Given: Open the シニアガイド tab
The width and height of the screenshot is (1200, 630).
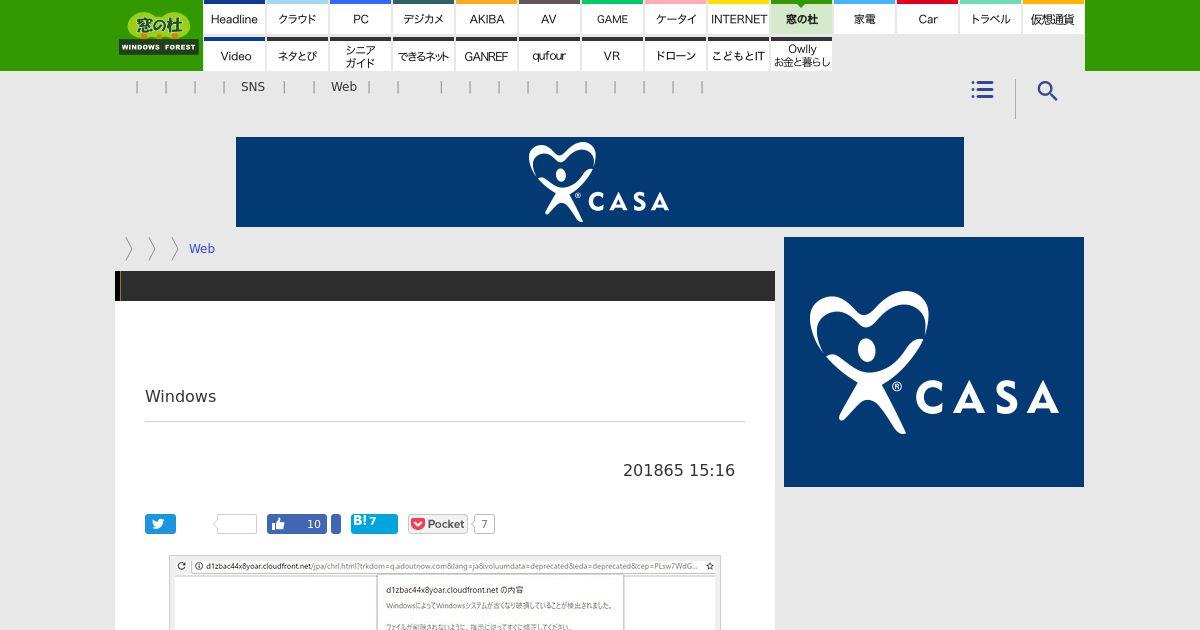Looking at the screenshot, I should tap(360, 55).
